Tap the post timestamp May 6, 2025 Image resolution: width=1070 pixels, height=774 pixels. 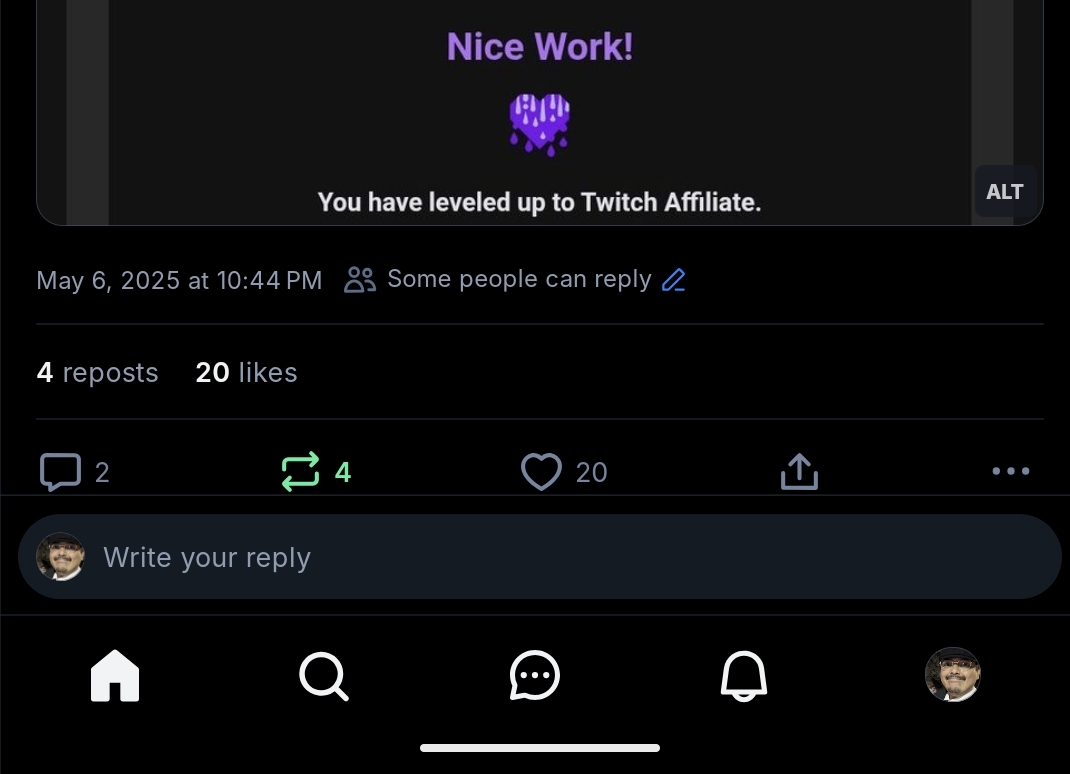tap(179, 280)
